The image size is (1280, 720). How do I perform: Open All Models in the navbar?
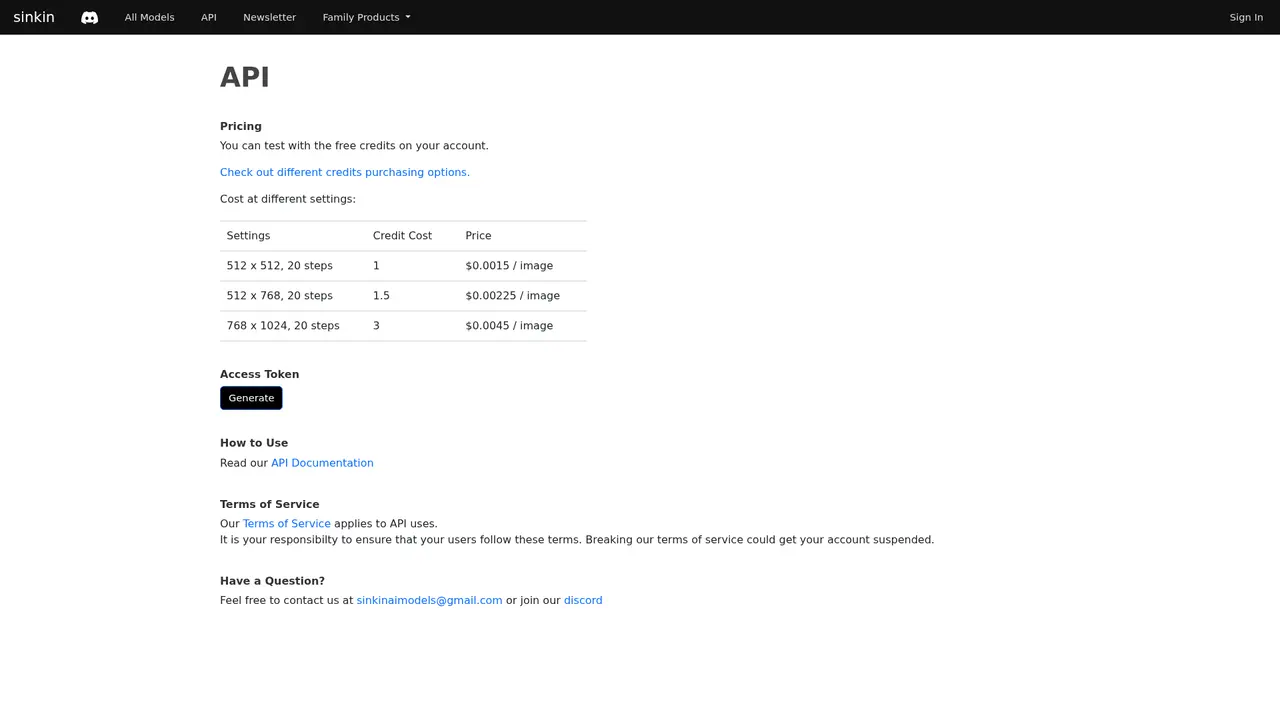click(x=149, y=17)
